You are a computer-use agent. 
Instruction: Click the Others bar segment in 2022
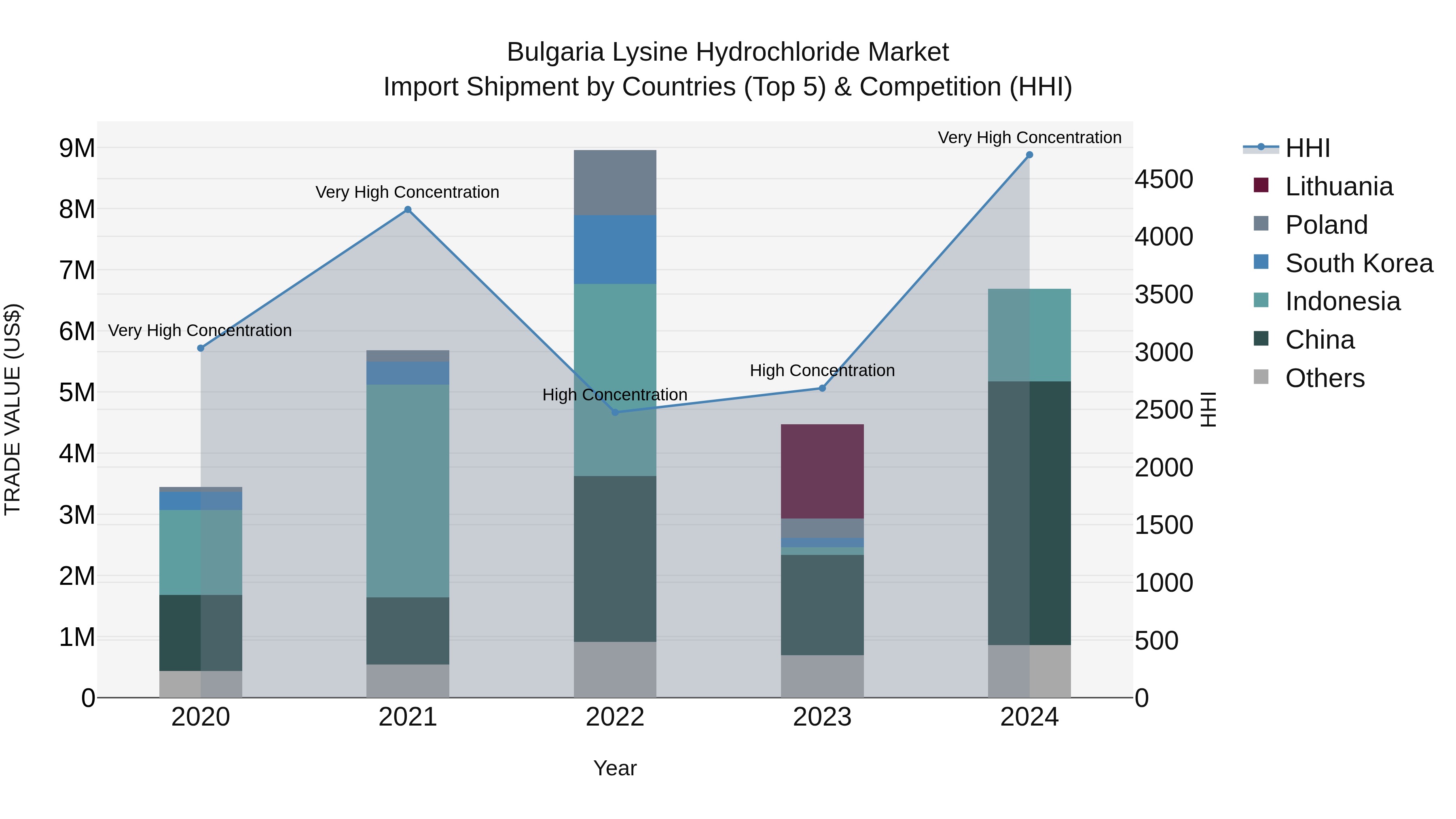616,669
